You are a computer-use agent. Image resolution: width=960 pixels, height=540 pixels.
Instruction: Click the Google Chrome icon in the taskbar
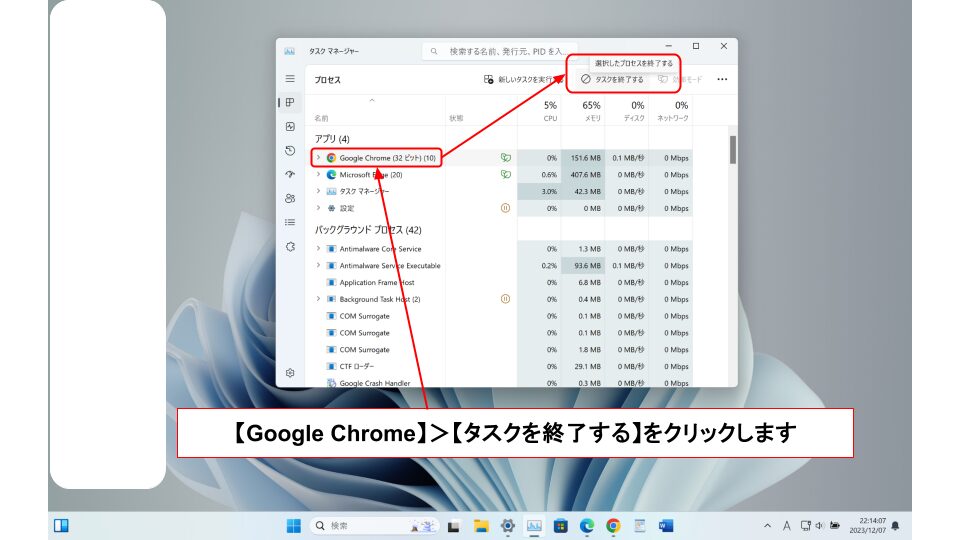tap(613, 526)
